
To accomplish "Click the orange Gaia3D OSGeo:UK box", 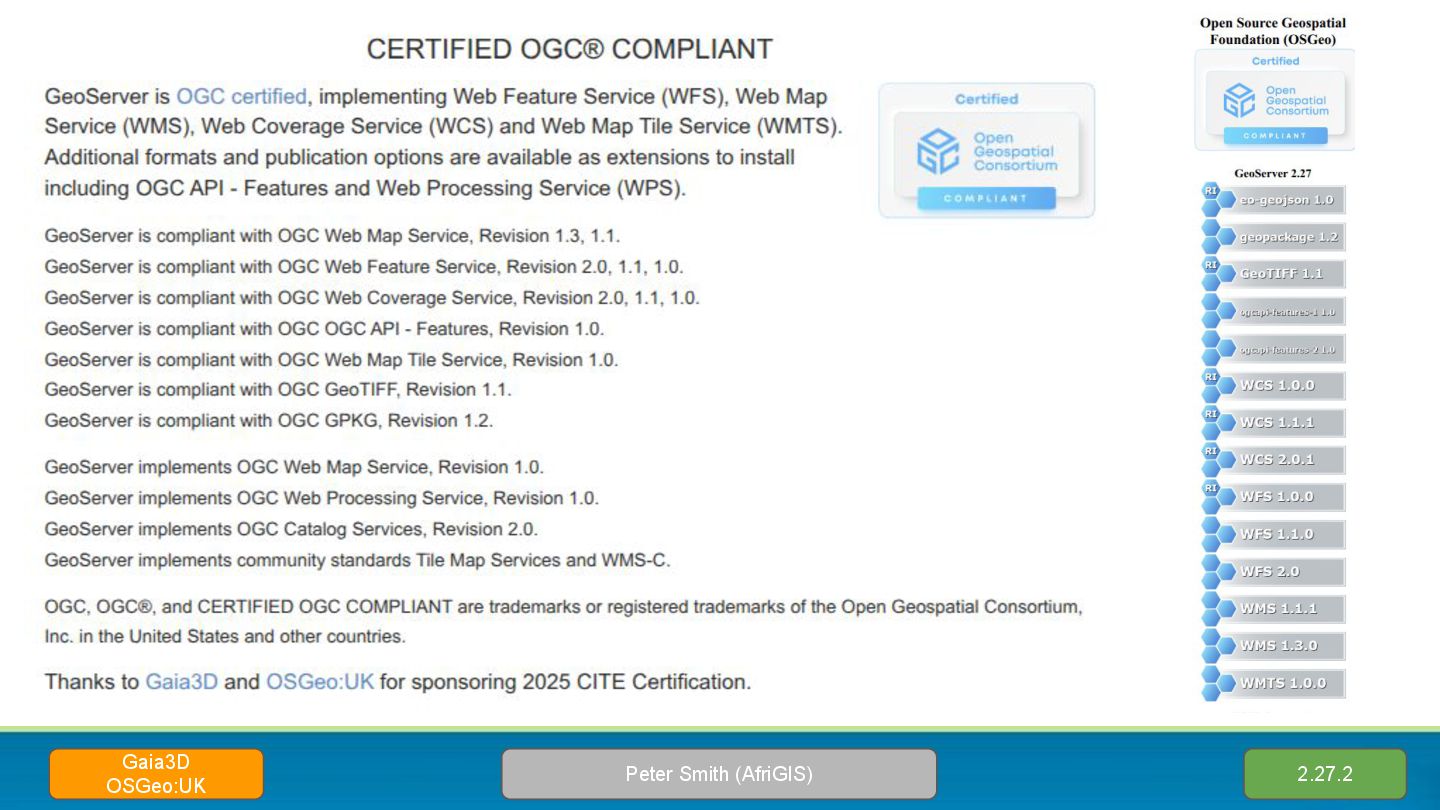I will 156,774.
